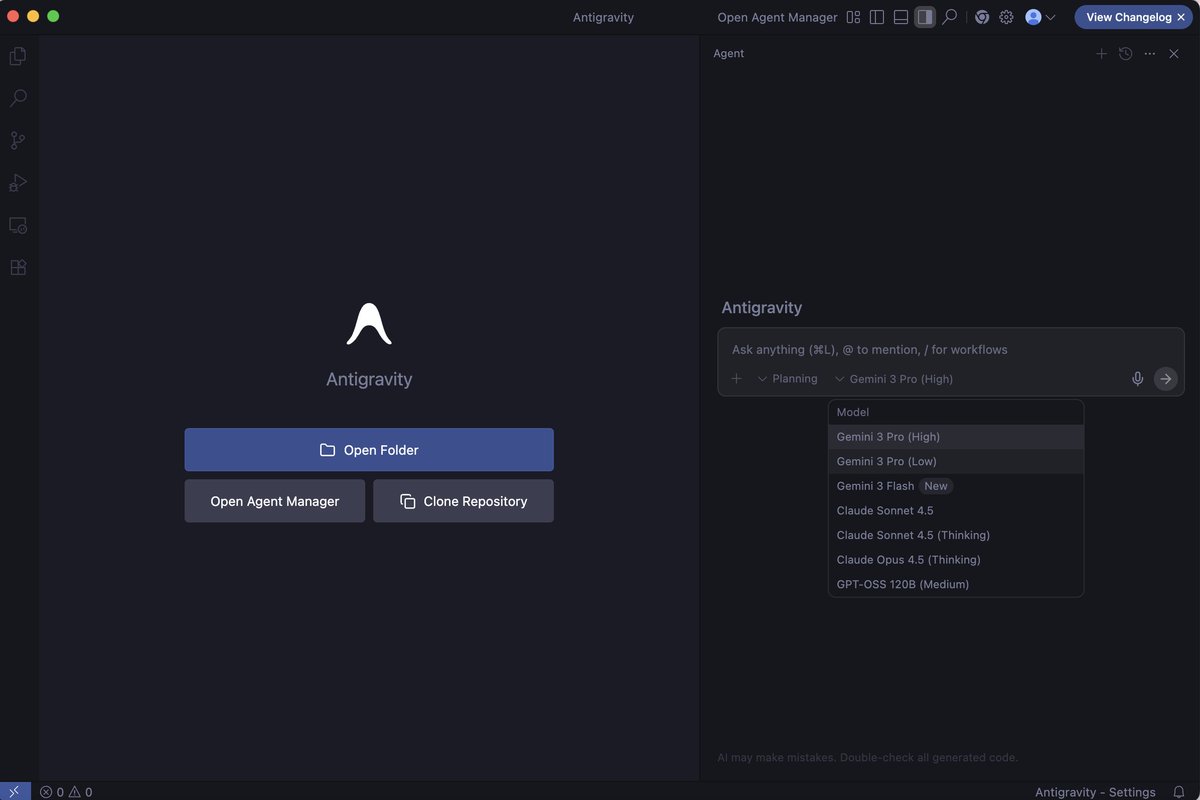This screenshot has height=800, width=1200.
Task: Click Antigravity - Settings in status bar
Action: 1095,792
